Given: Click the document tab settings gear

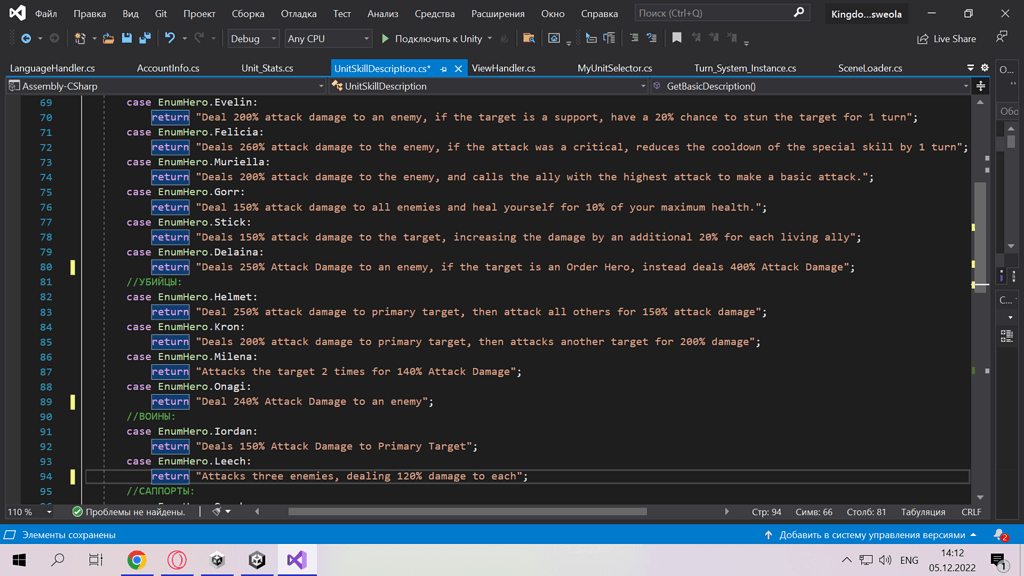Looking at the screenshot, I should 985,68.
